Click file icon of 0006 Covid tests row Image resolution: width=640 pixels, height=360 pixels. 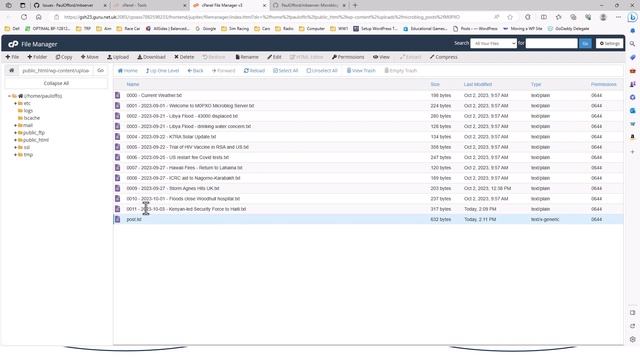click(x=118, y=157)
